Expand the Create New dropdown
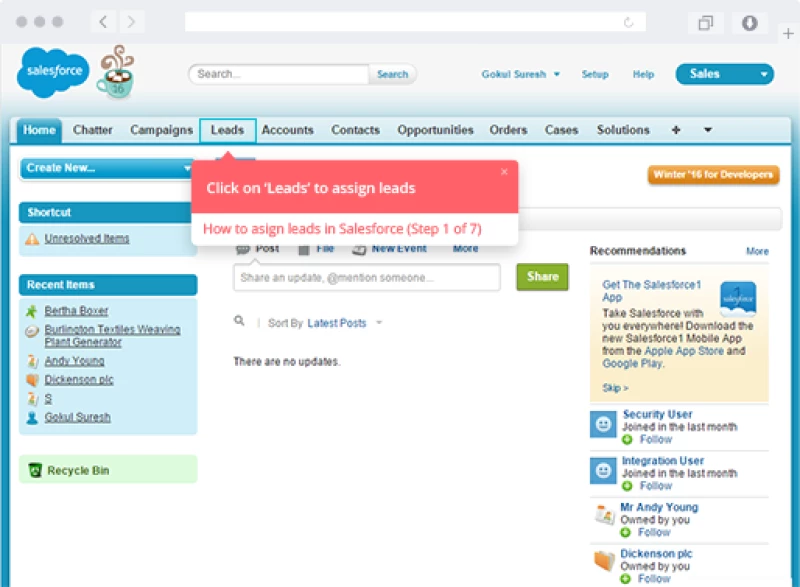The height and width of the screenshot is (587, 800). (187, 168)
